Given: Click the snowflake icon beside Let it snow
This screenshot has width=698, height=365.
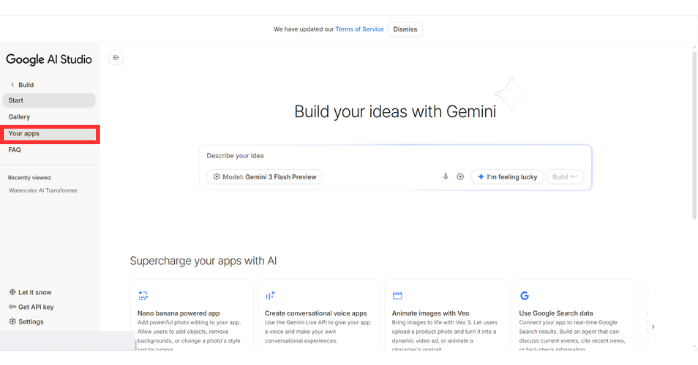Looking at the screenshot, I should click(12, 292).
